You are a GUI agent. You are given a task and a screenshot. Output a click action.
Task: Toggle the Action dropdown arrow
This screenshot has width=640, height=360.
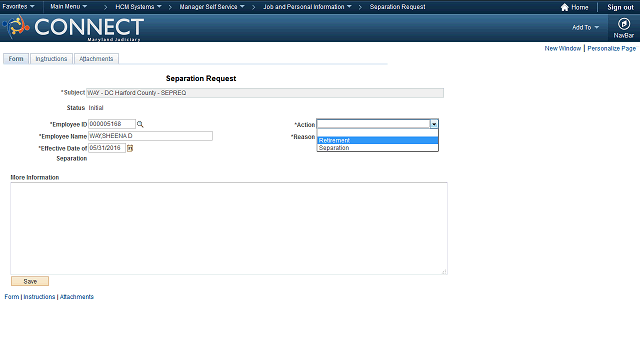tap(434, 124)
